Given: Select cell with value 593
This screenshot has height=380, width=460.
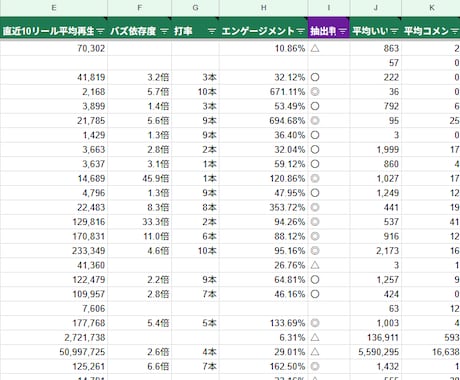Looking at the screenshot, I should pyautogui.click(x=431, y=337).
